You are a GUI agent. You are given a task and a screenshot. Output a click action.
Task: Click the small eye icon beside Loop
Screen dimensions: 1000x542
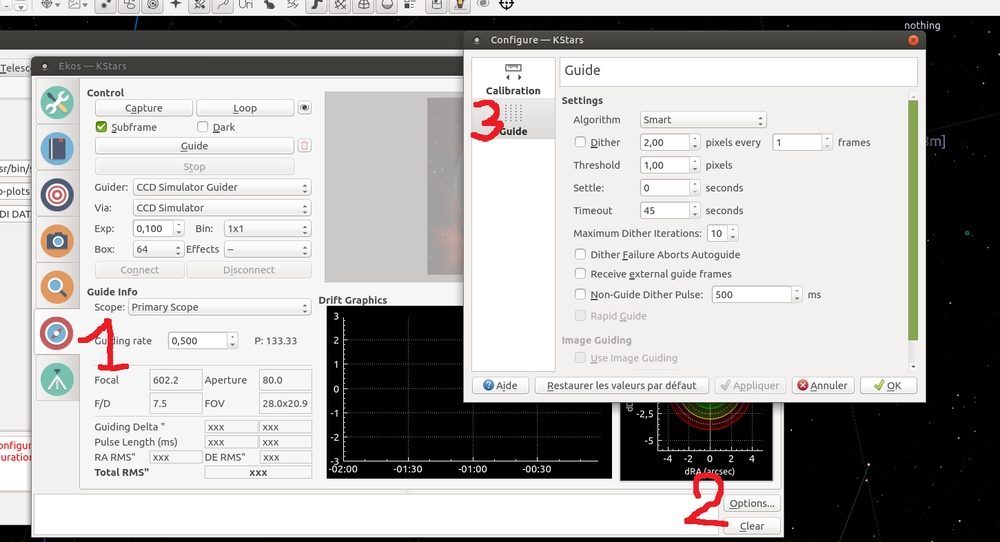tap(305, 108)
